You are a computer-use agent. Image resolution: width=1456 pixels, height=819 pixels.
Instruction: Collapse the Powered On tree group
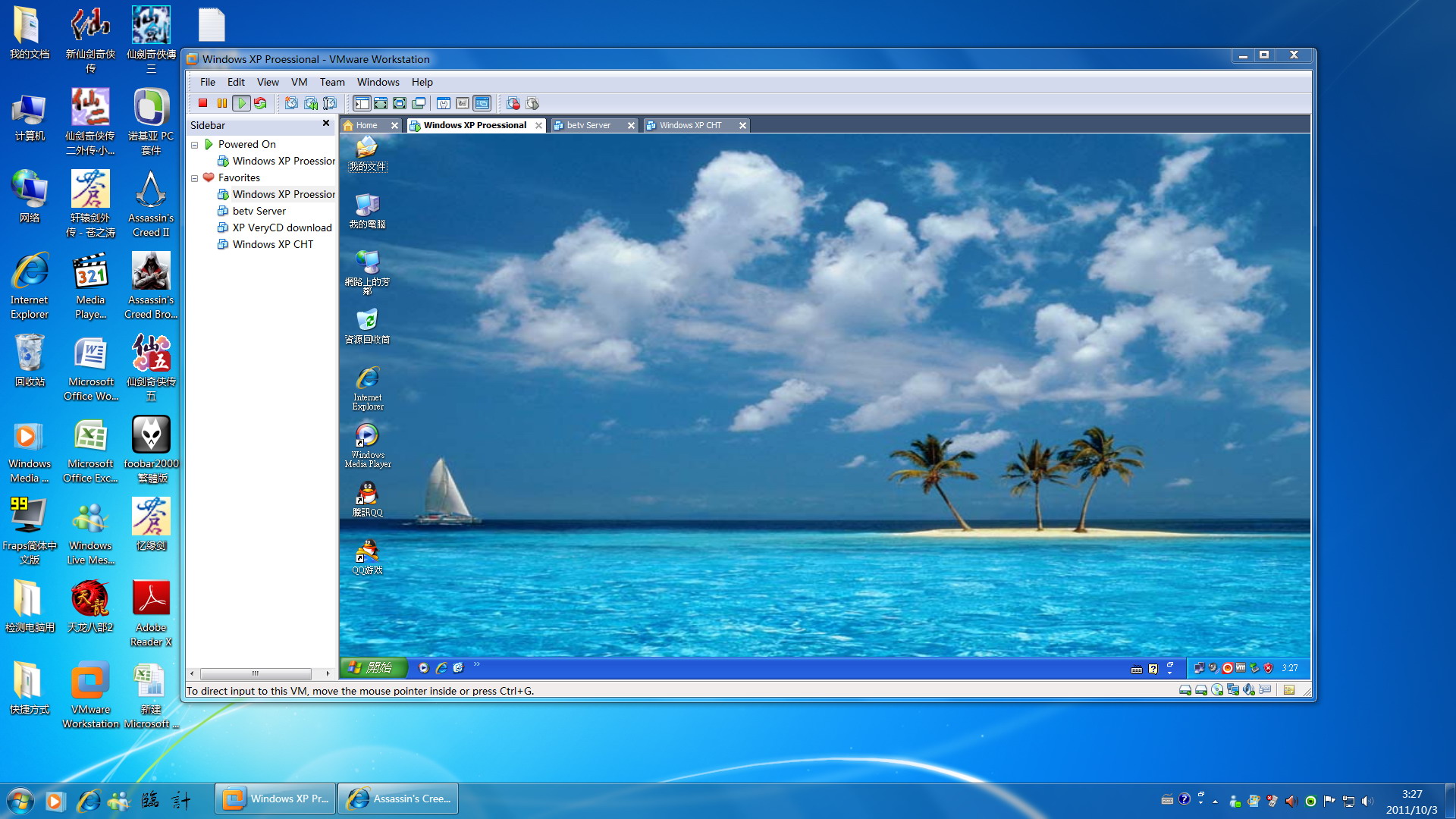[x=195, y=145]
